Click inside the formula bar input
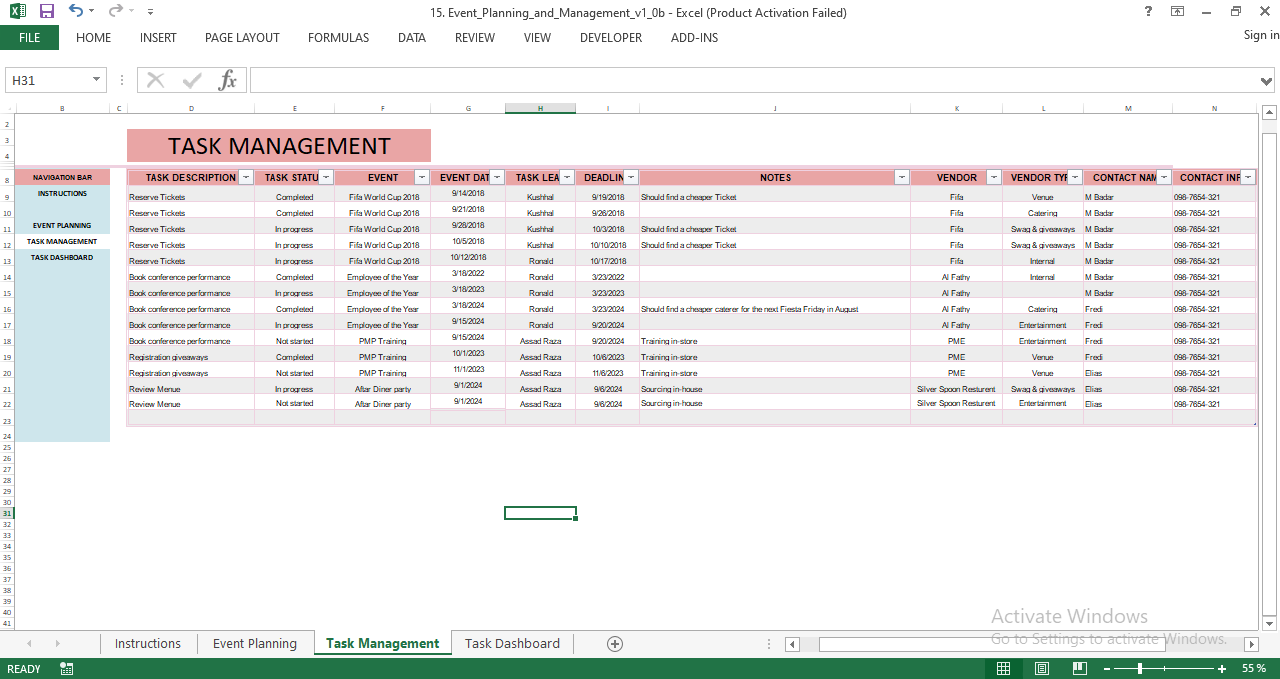The height and width of the screenshot is (679, 1280). coord(754,80)
